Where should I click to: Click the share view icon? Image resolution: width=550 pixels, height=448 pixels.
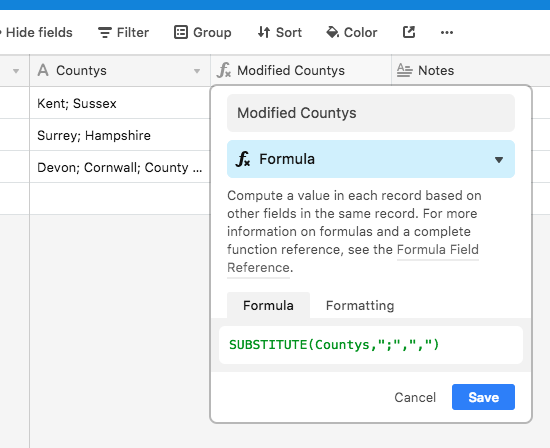point(409,32)
